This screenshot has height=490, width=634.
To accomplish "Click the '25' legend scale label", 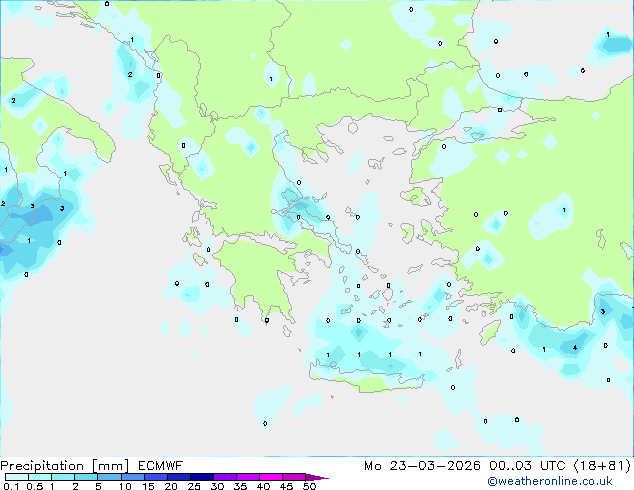I will click(194, 486).
